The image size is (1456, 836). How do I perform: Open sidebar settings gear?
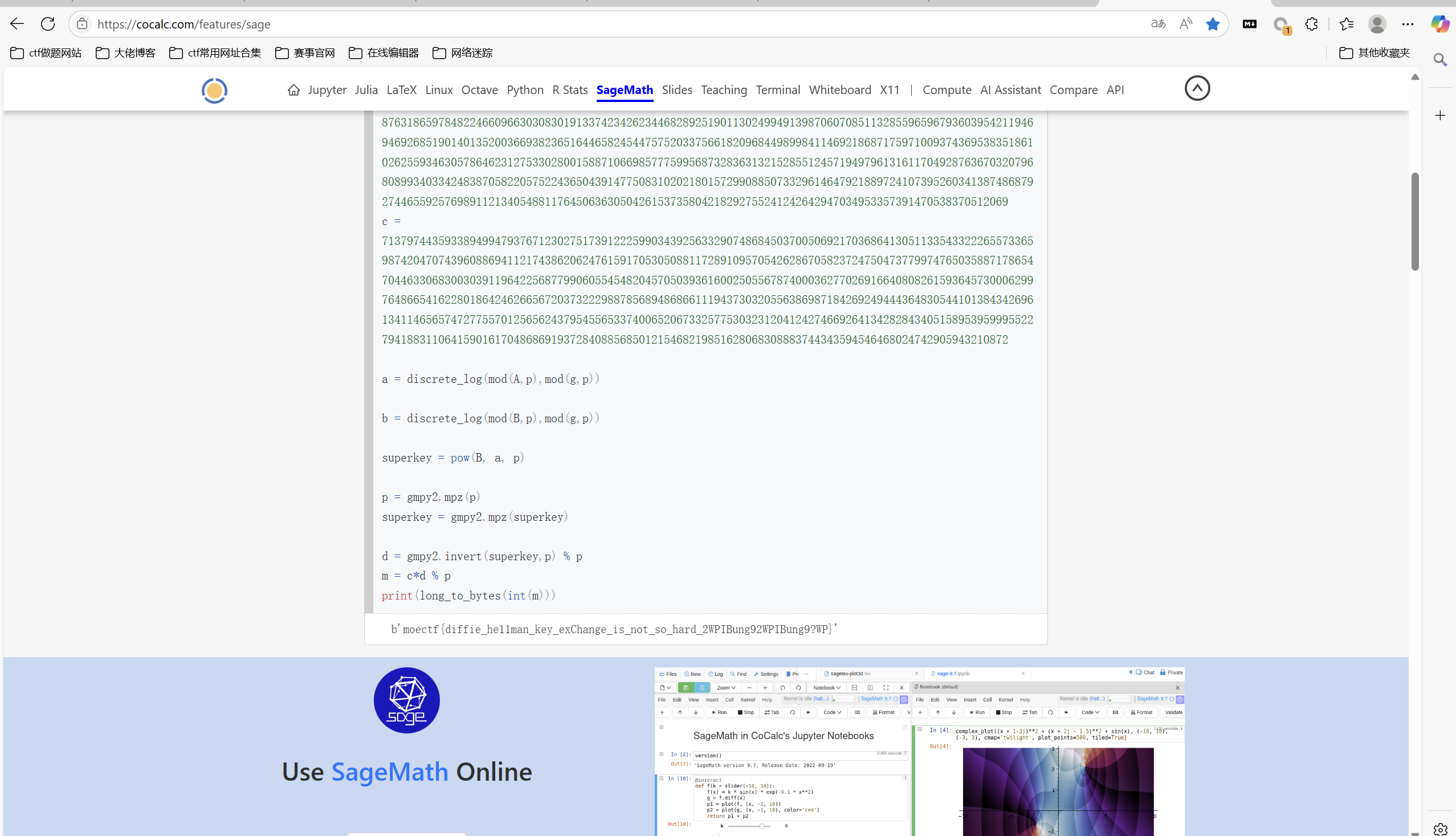1440,829
